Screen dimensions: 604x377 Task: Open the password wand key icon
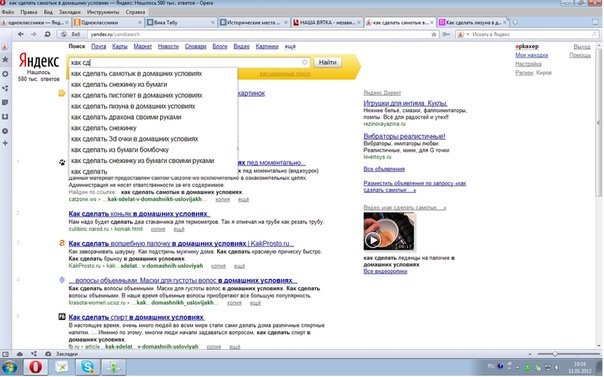point(446,34)
